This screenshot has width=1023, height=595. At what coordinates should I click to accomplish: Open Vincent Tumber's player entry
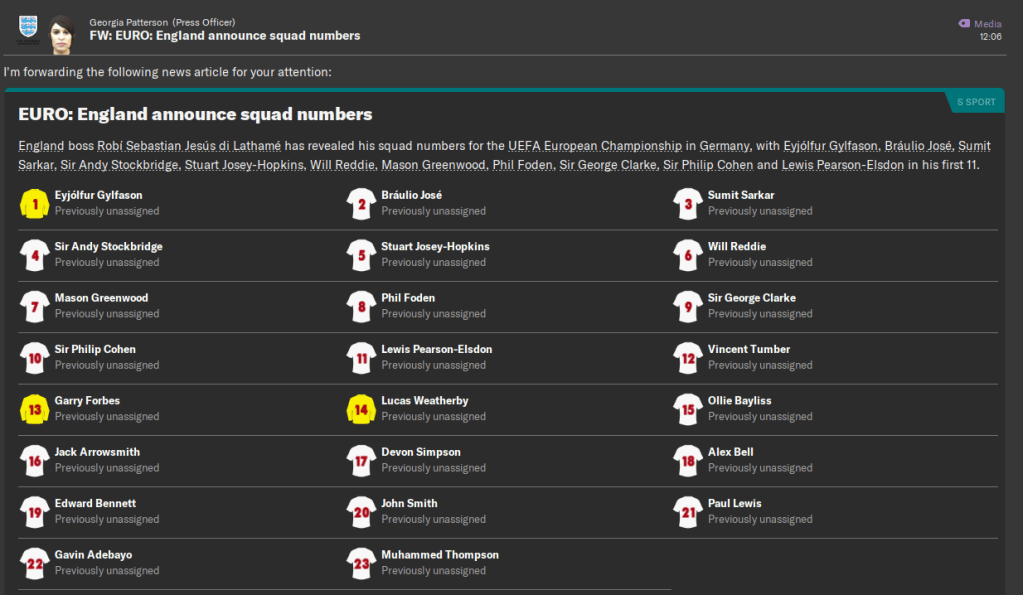[749, 349]
